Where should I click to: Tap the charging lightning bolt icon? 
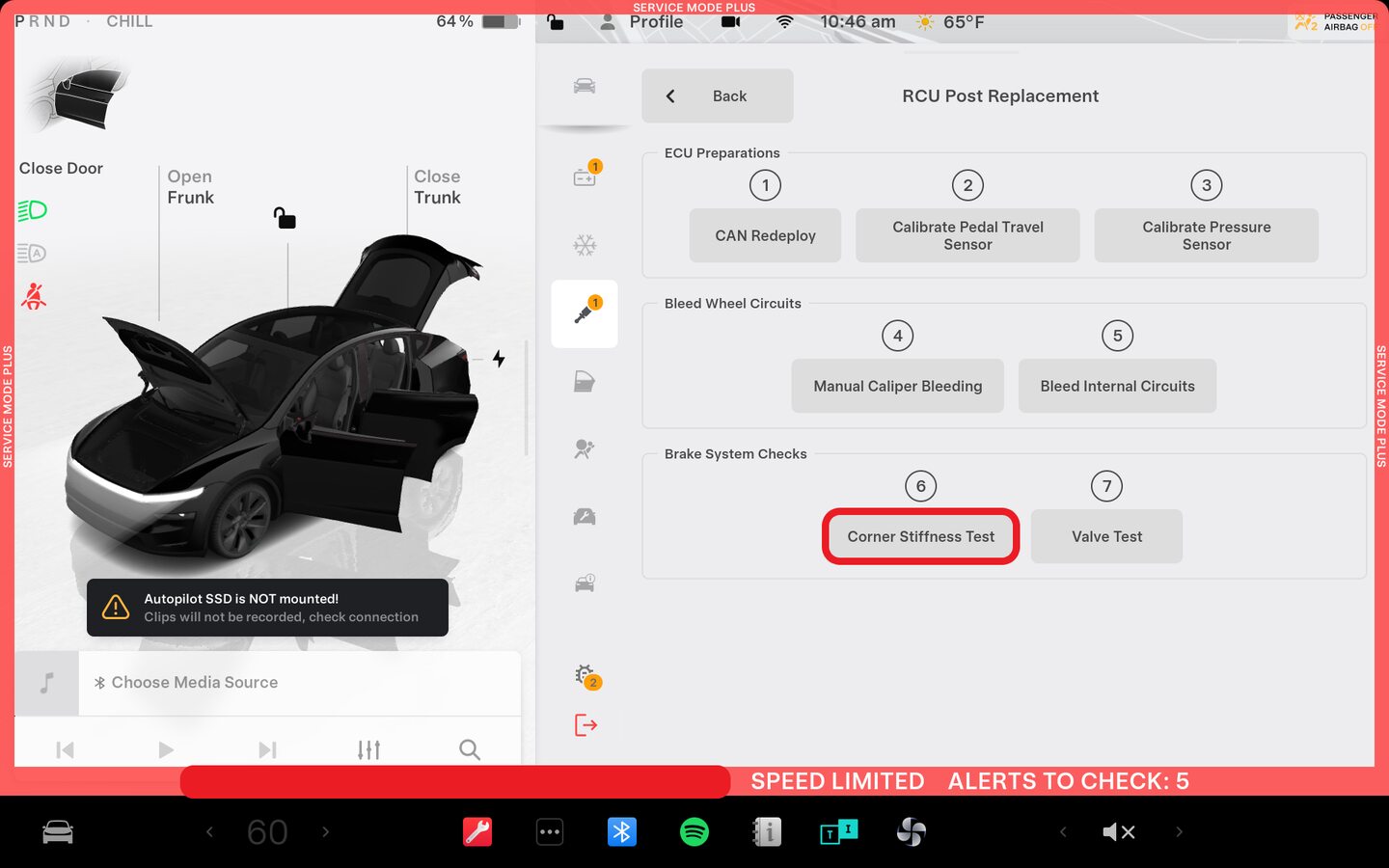coord(499,359)
